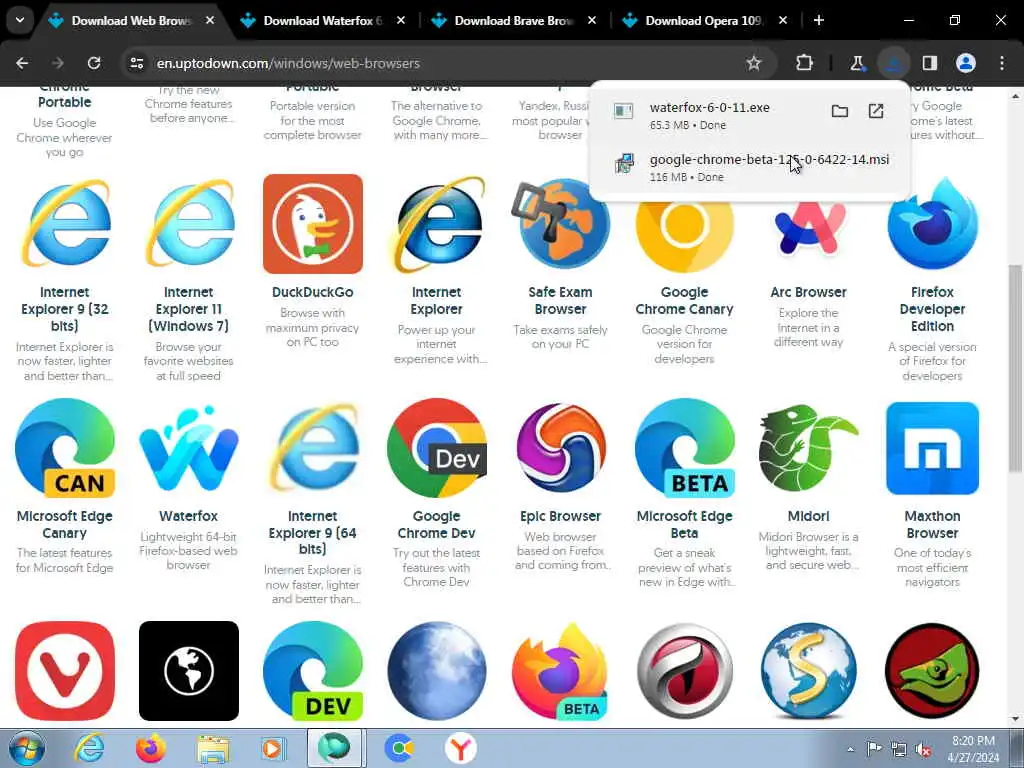Open the Firefox BETA icon
This screenshot has width=1024, height=768.
click(x=560, y=671)
